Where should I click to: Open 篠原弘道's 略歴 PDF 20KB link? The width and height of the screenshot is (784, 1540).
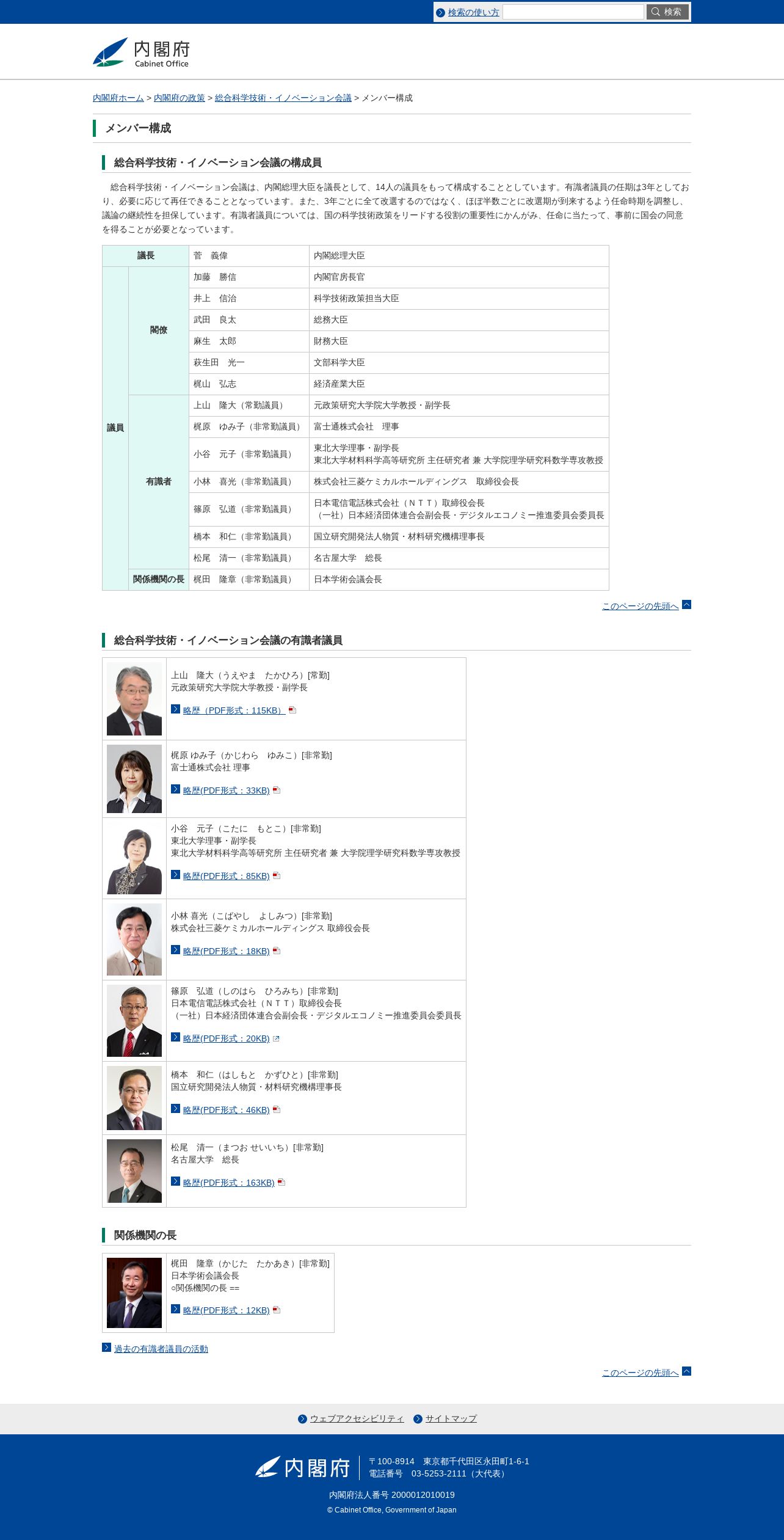(226, 1038)
